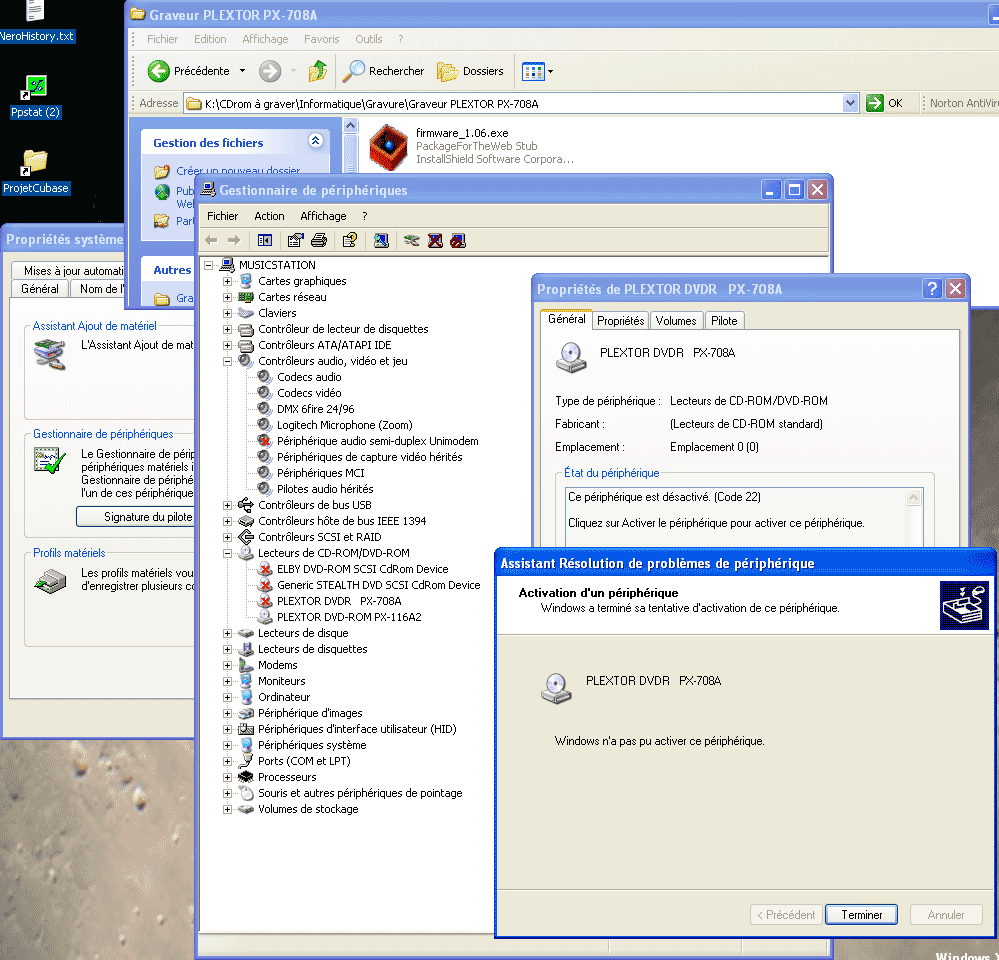Open the Affichage menu in Gestionnaire de périphériques
999x960 pixels.
[x=323, y=216]
